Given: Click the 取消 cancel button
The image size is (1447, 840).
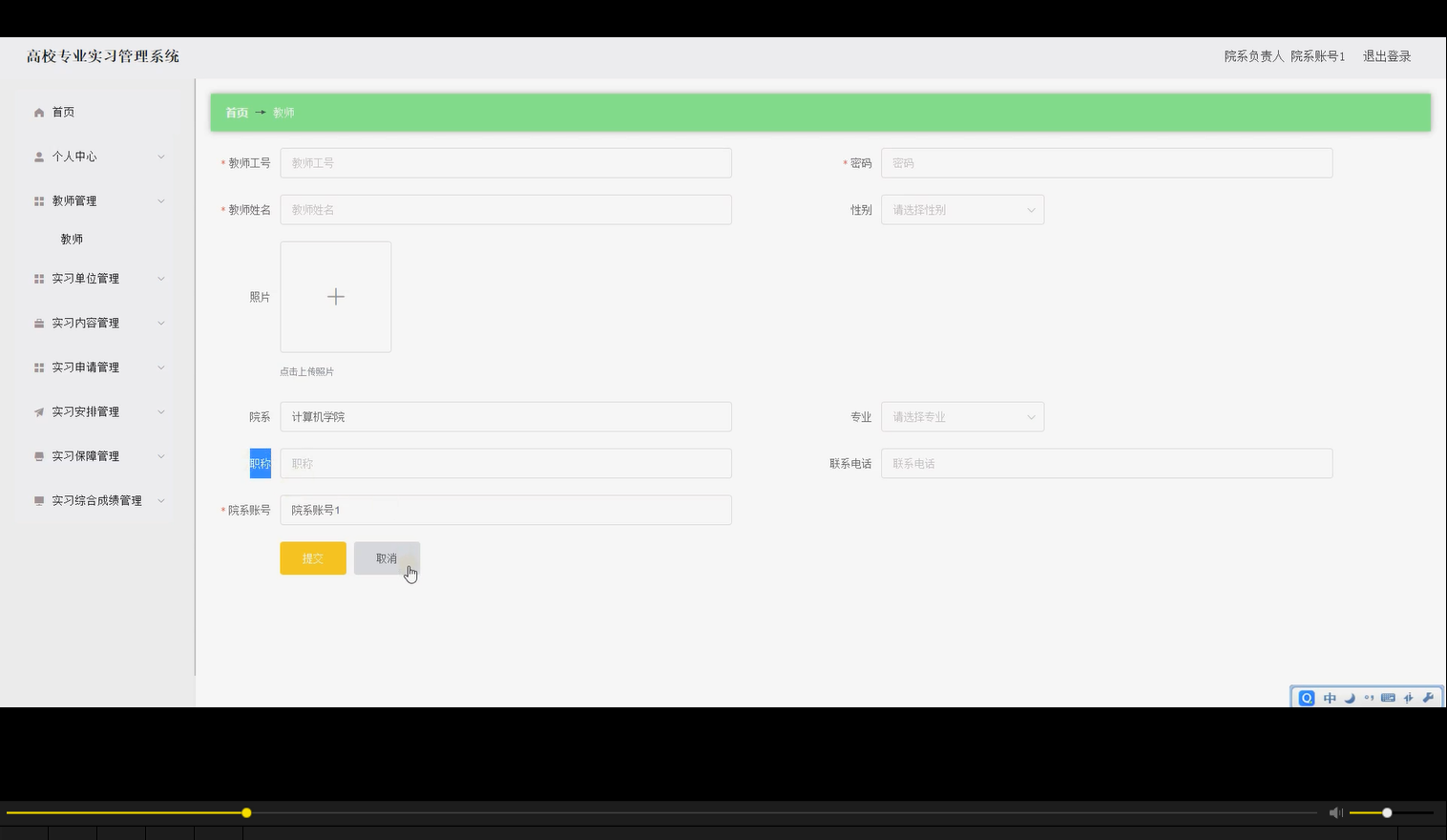Looking at the screenshot, I should (x=387, y=558).
